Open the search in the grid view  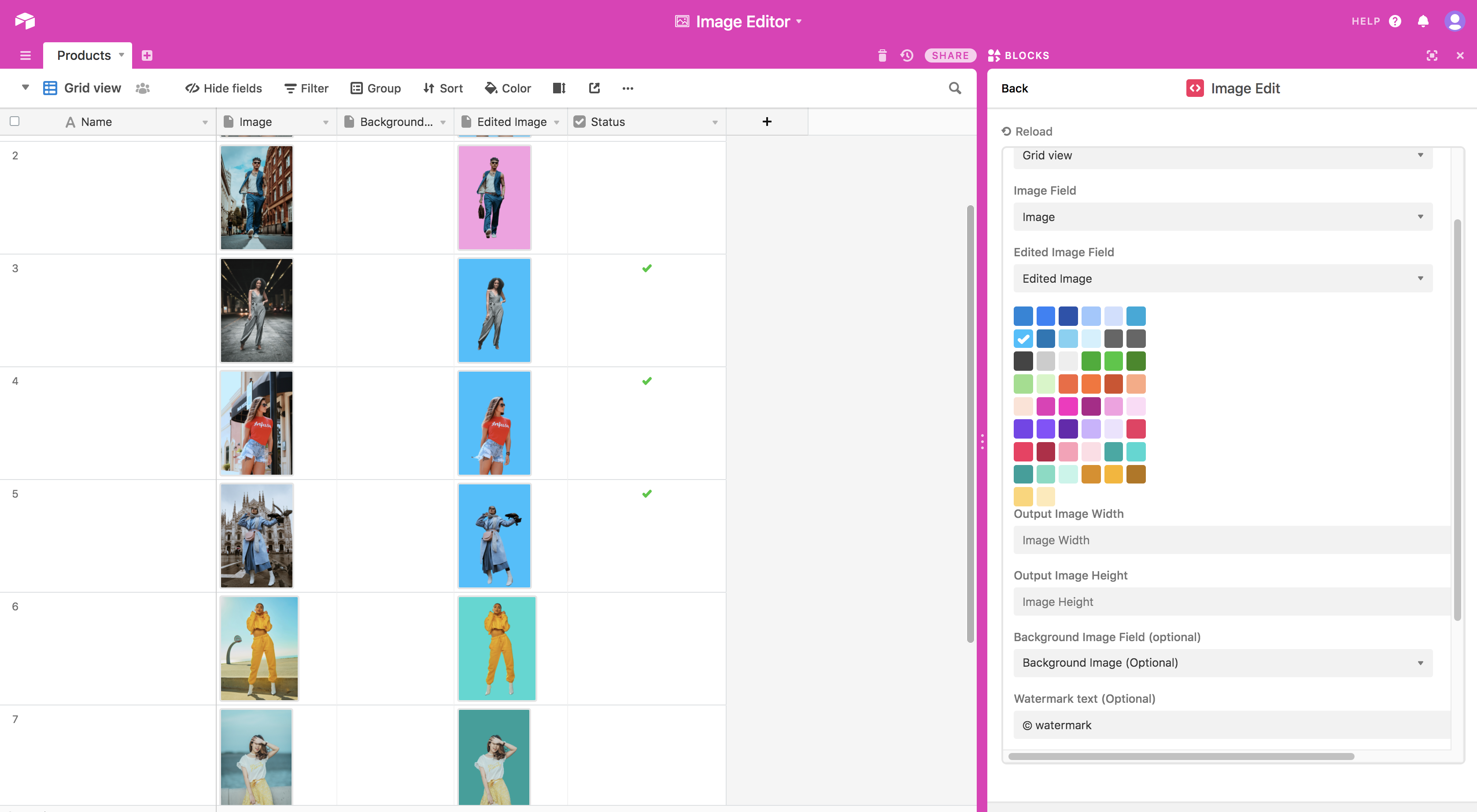pyautogui.click(x=955, y=88)
